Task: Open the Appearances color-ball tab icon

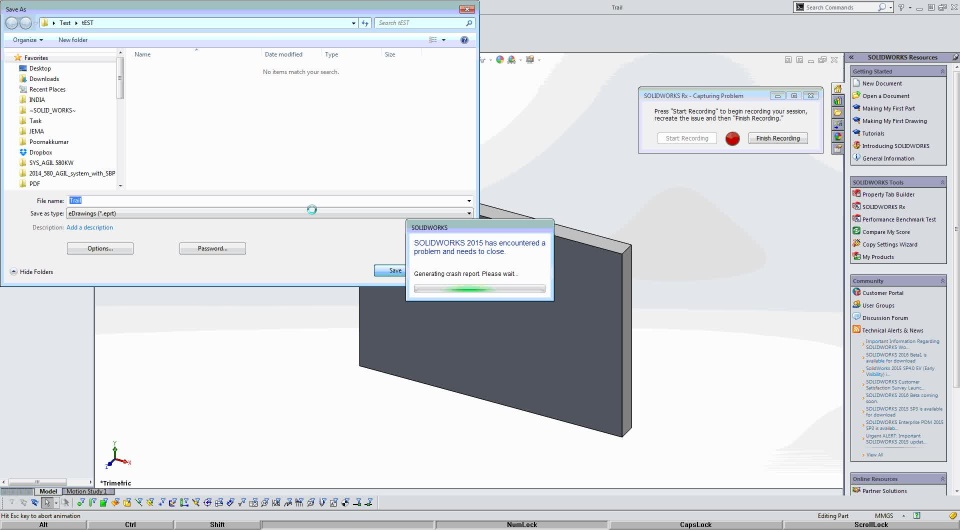Action: (837, 137)
